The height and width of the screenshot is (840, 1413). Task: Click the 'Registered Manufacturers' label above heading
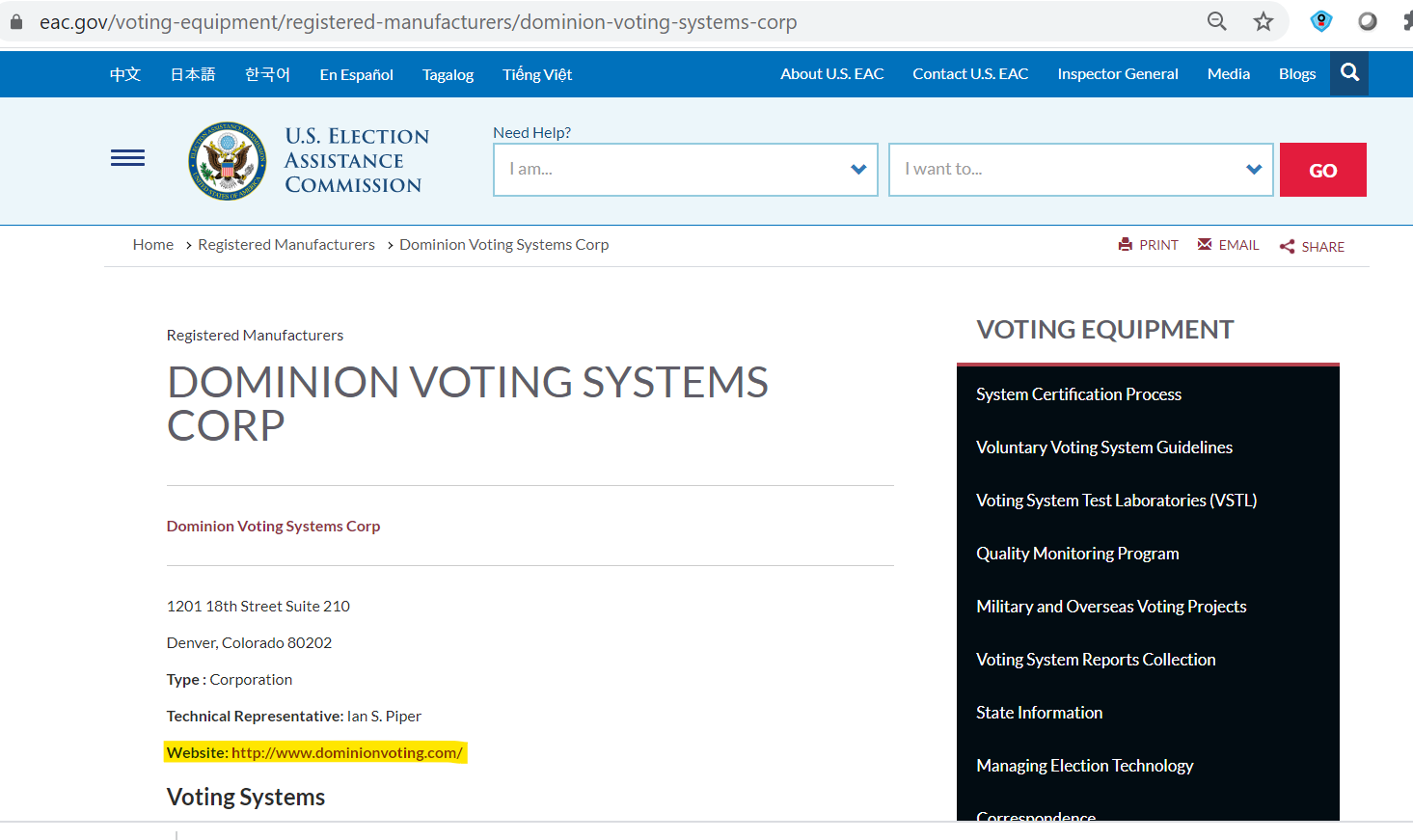(x=255, y=336)
